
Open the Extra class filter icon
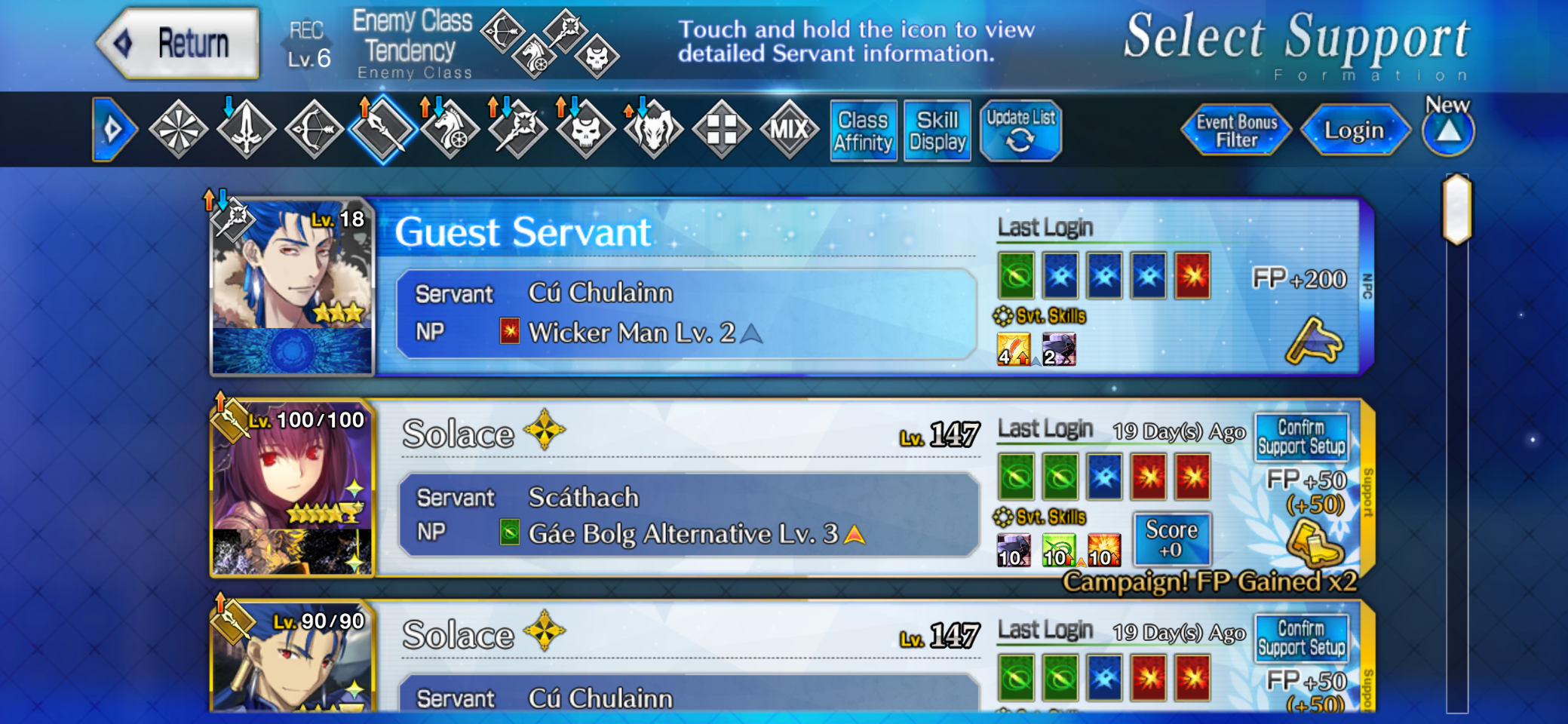coord(722,130)
